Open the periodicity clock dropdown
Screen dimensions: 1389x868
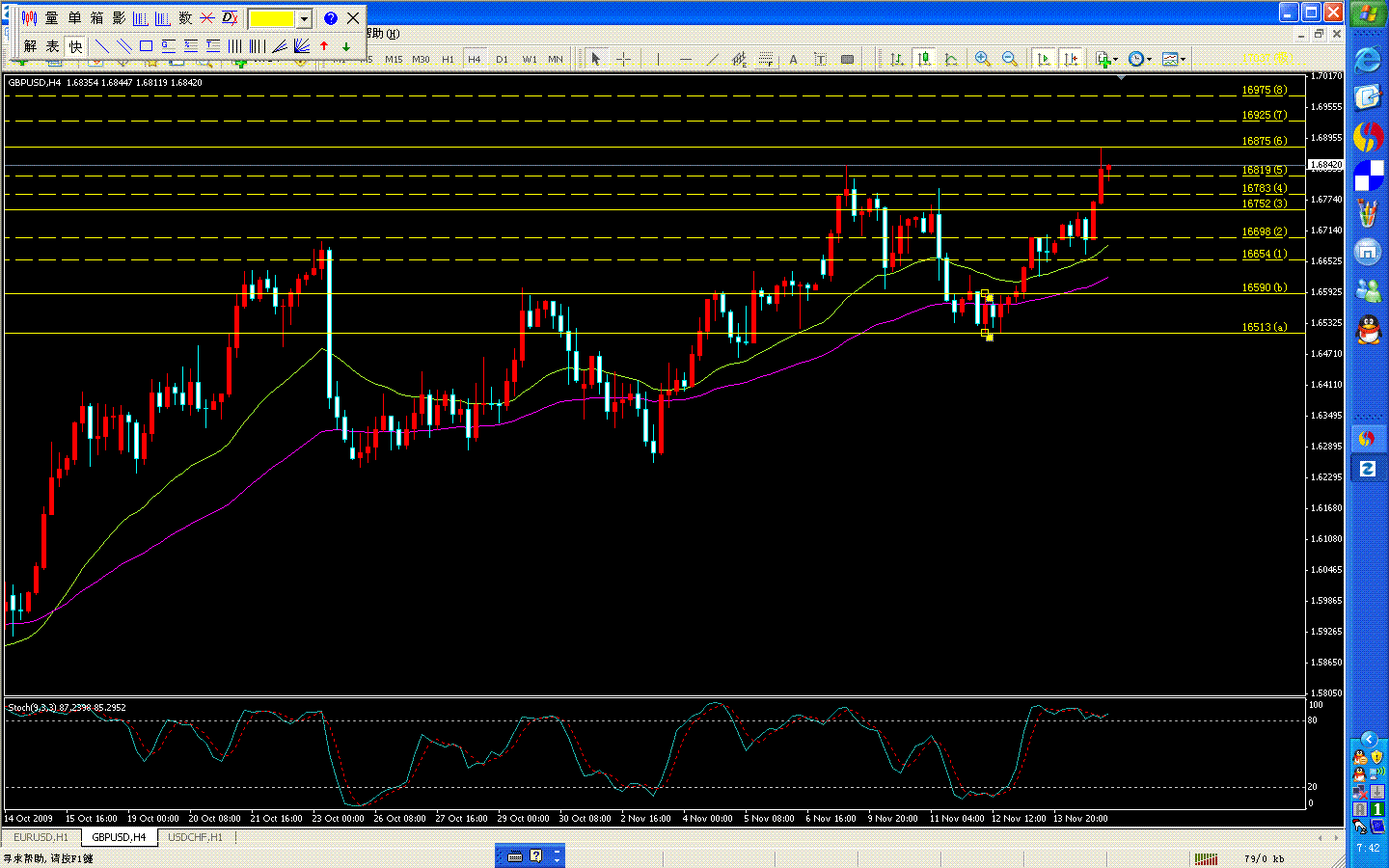click(1140, 59)
